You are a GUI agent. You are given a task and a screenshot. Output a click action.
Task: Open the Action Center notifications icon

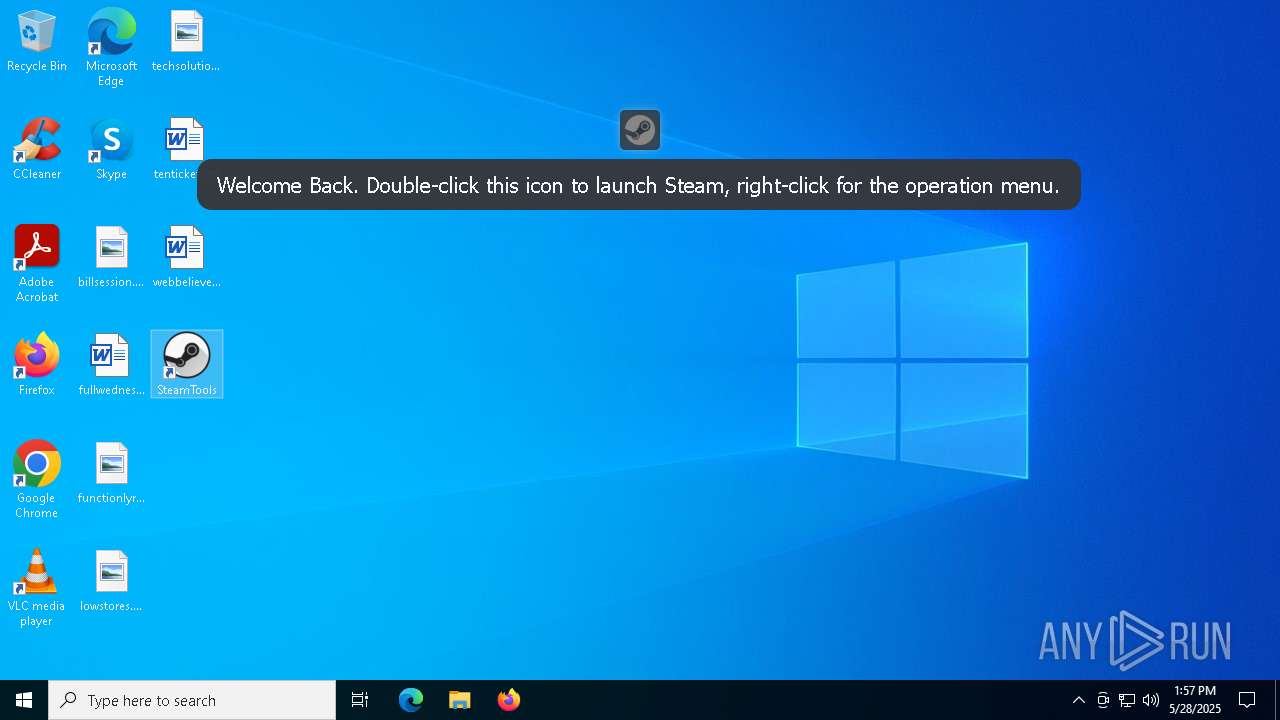coord(1247,700)
